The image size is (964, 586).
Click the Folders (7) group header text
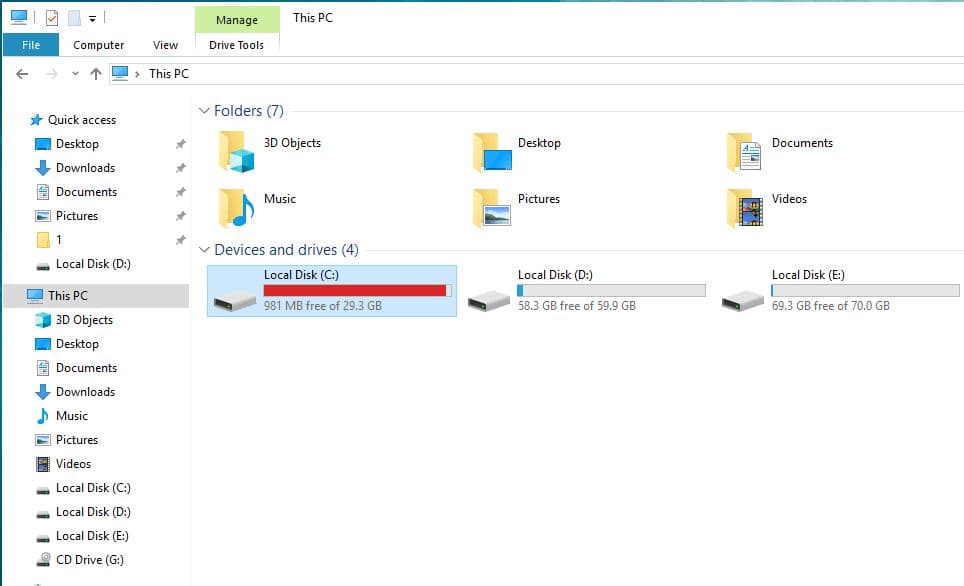tap(248, 111)
